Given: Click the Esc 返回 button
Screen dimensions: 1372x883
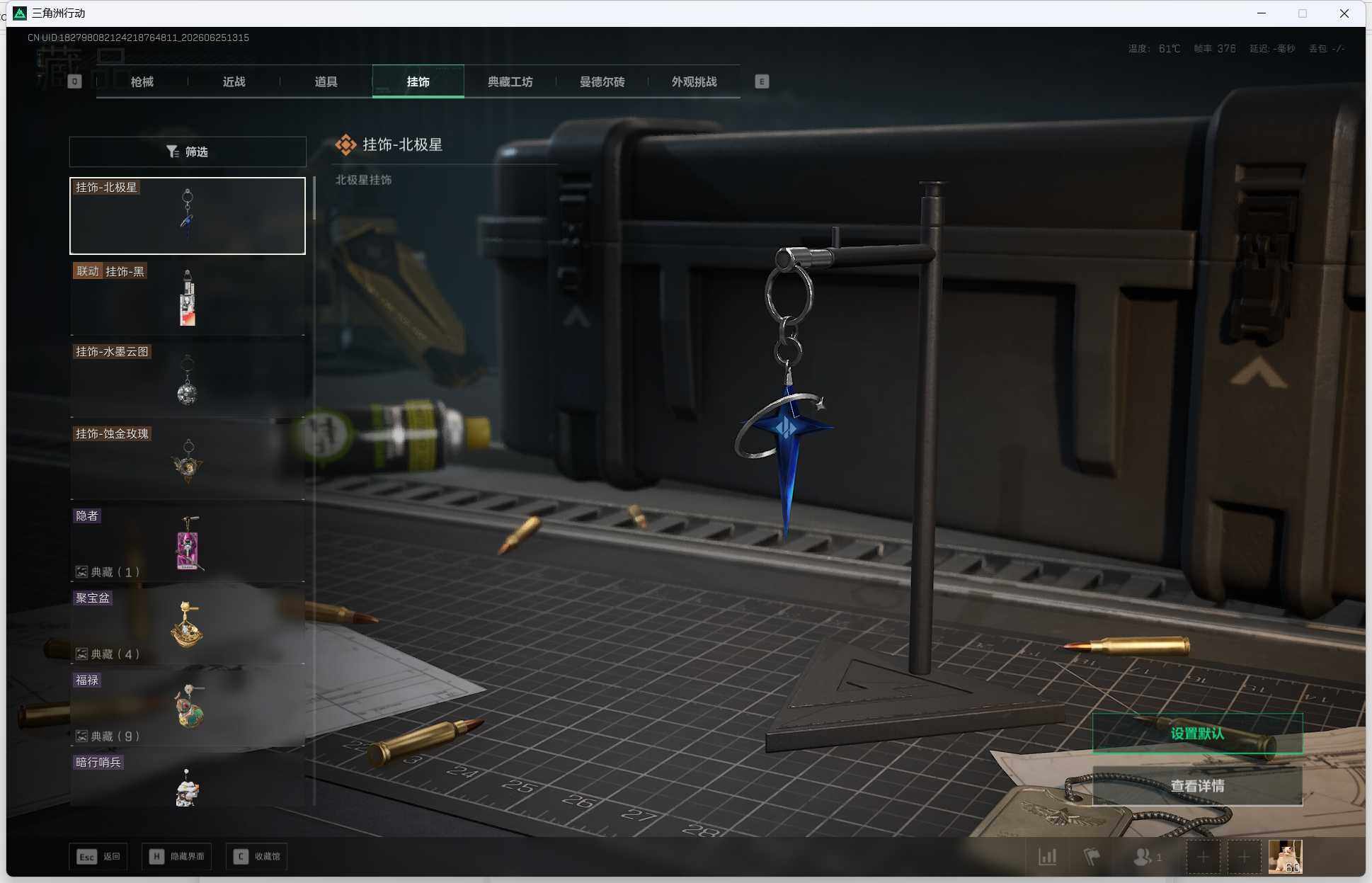Looking at the screenshot, I should point(98,856).
